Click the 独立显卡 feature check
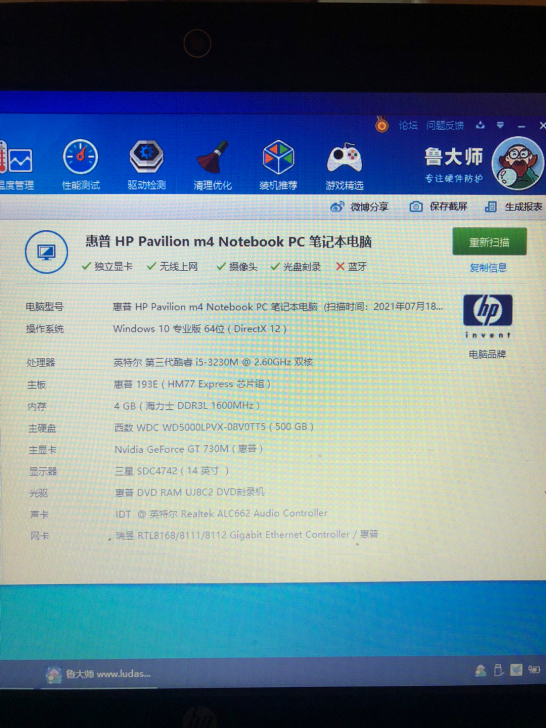 click(x=107, y=266)
